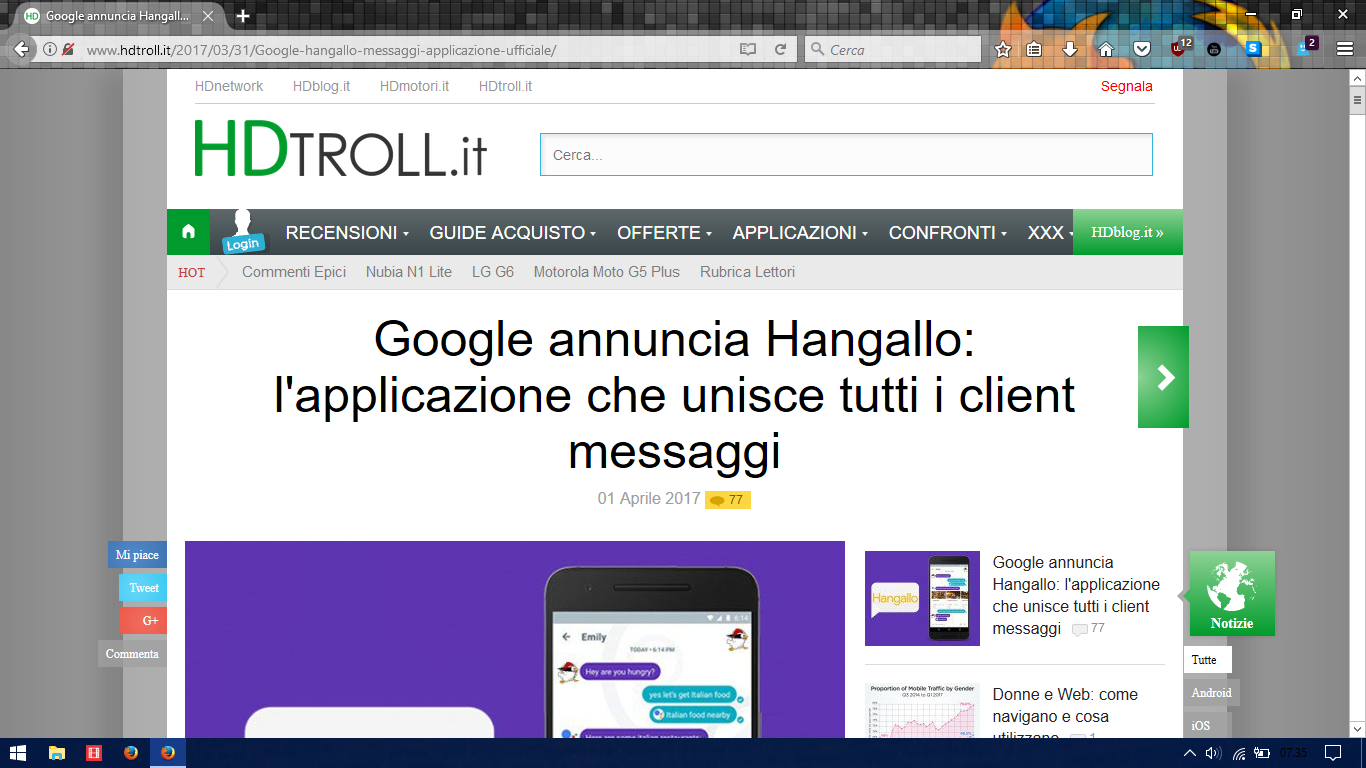1366x768 pixels.
Task: Click site information icon in address bar
Action: pyautogui.click(x=49, y=49)
